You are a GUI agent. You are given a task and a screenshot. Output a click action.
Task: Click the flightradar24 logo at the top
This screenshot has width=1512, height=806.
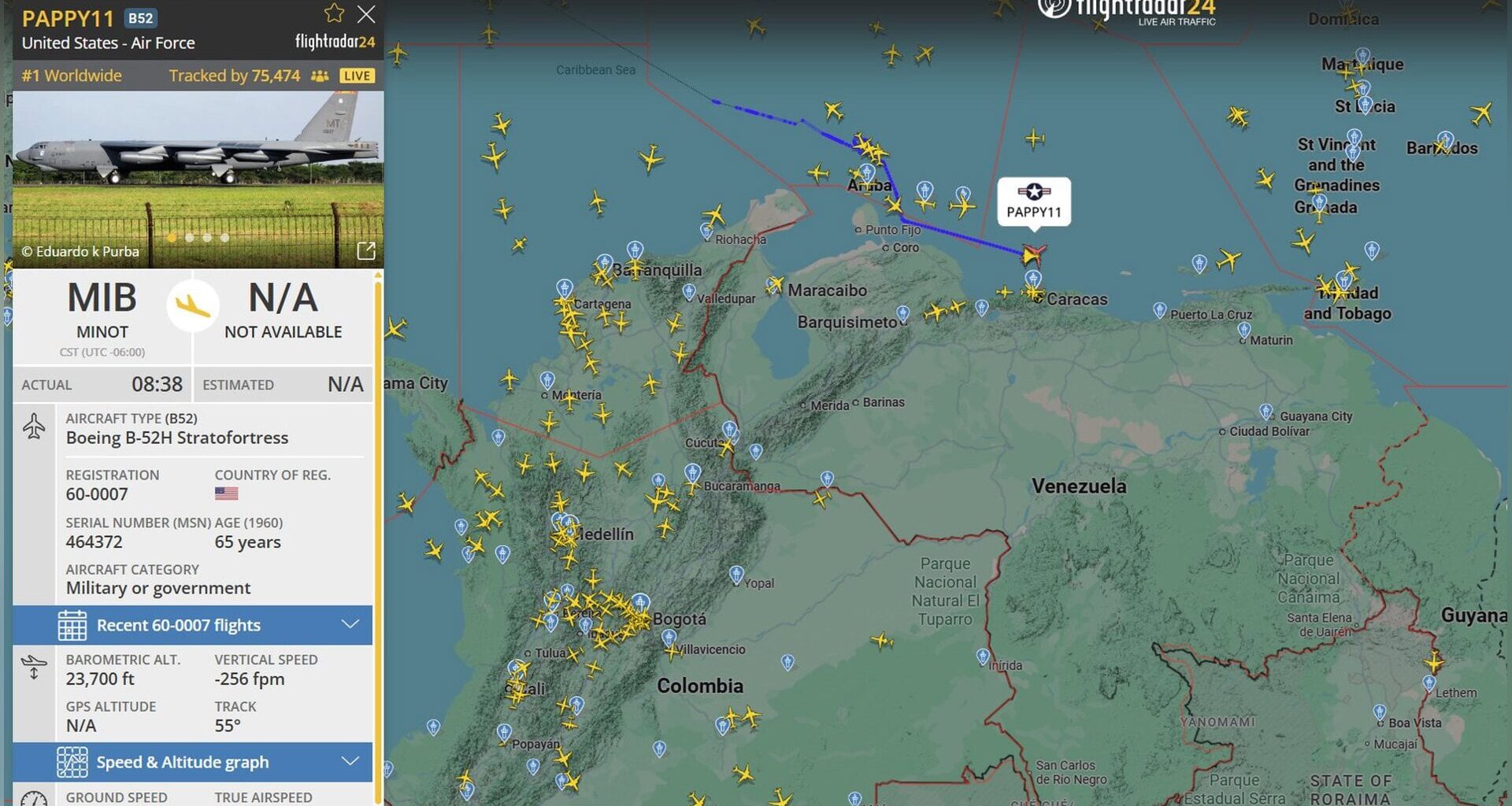tap(1126, 9)
